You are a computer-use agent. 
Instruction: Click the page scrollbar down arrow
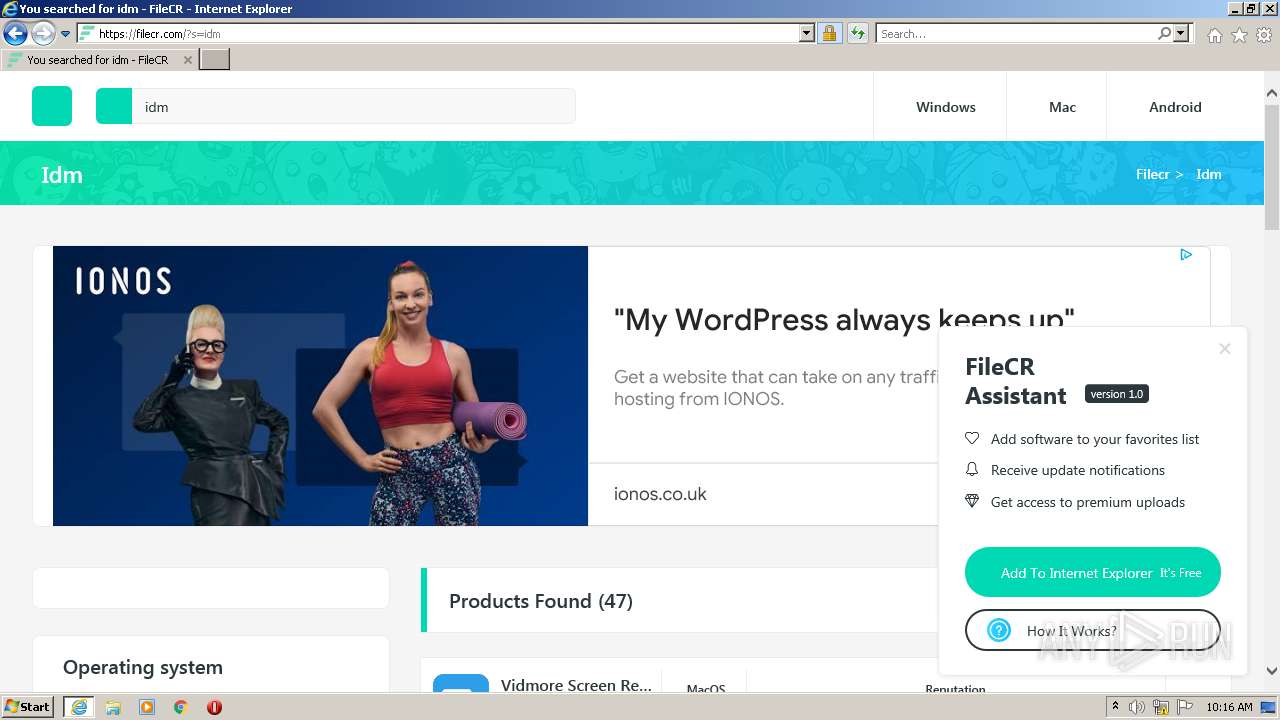[x=1272, y=671]
